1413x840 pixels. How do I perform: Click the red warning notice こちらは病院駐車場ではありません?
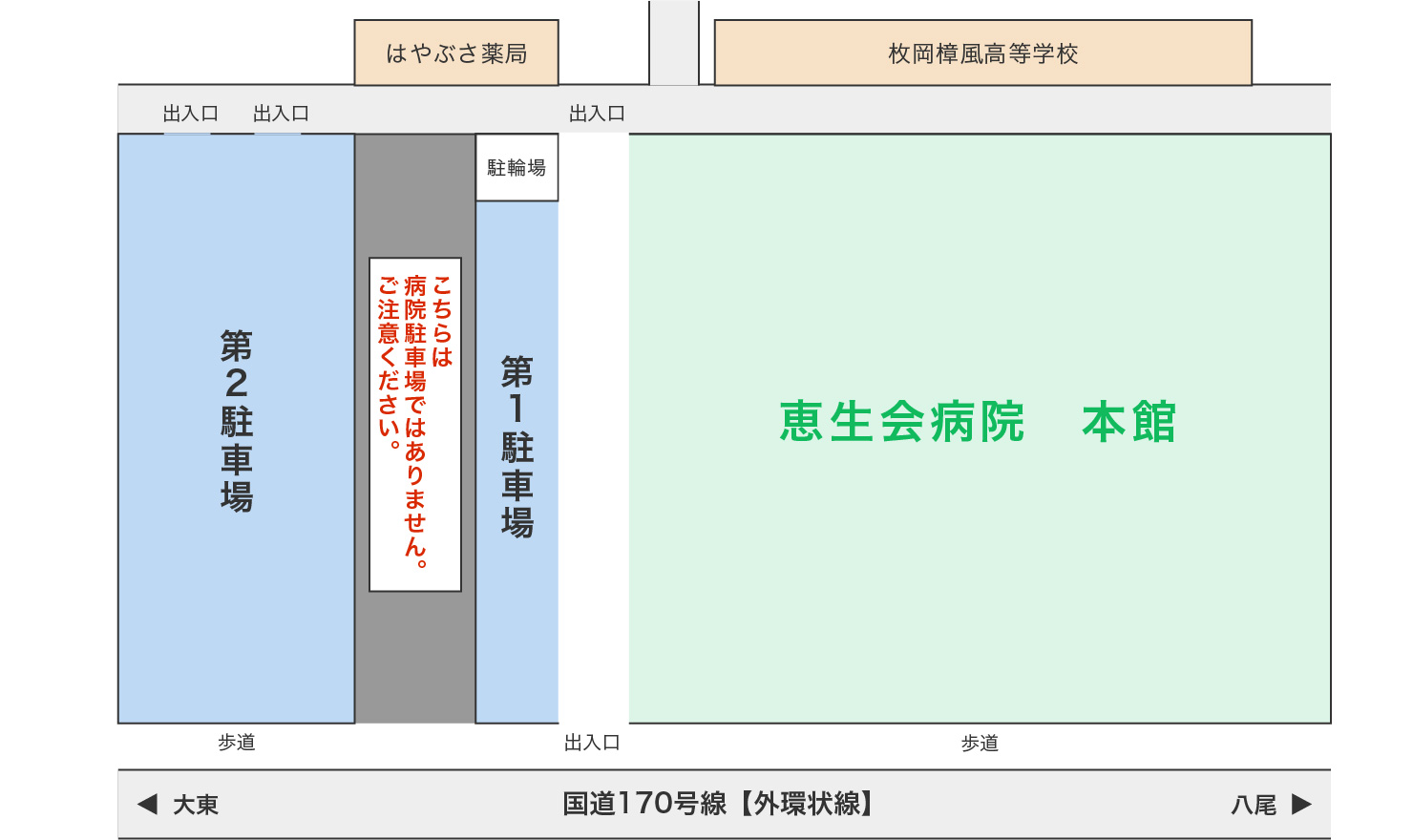(x=415, y=424)
